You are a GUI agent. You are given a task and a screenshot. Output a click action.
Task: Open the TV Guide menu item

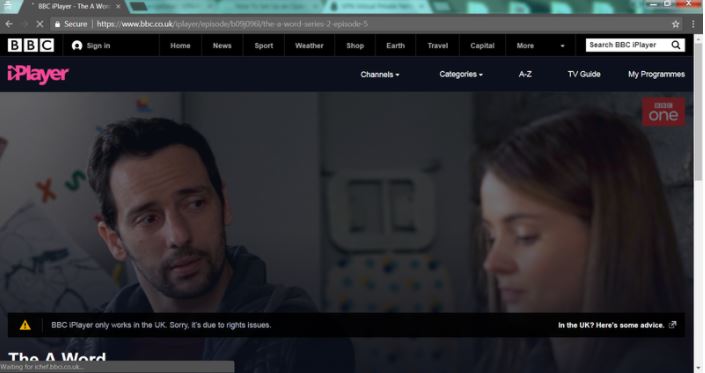click(584, 74)
